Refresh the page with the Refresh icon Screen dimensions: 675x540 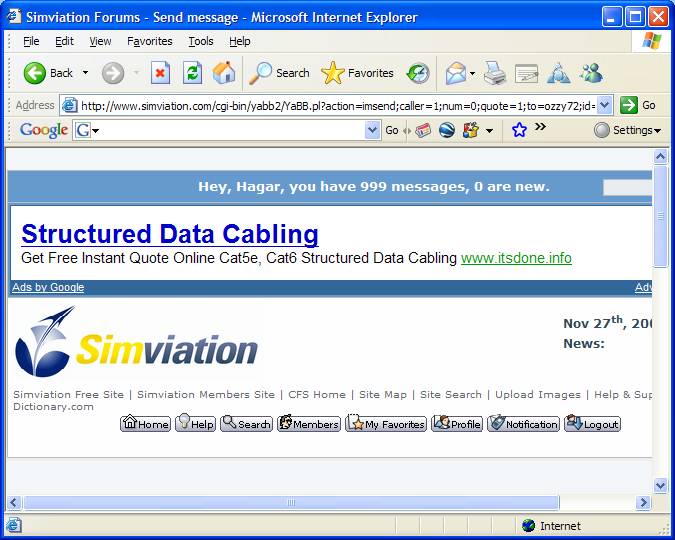tap(192, 73)
